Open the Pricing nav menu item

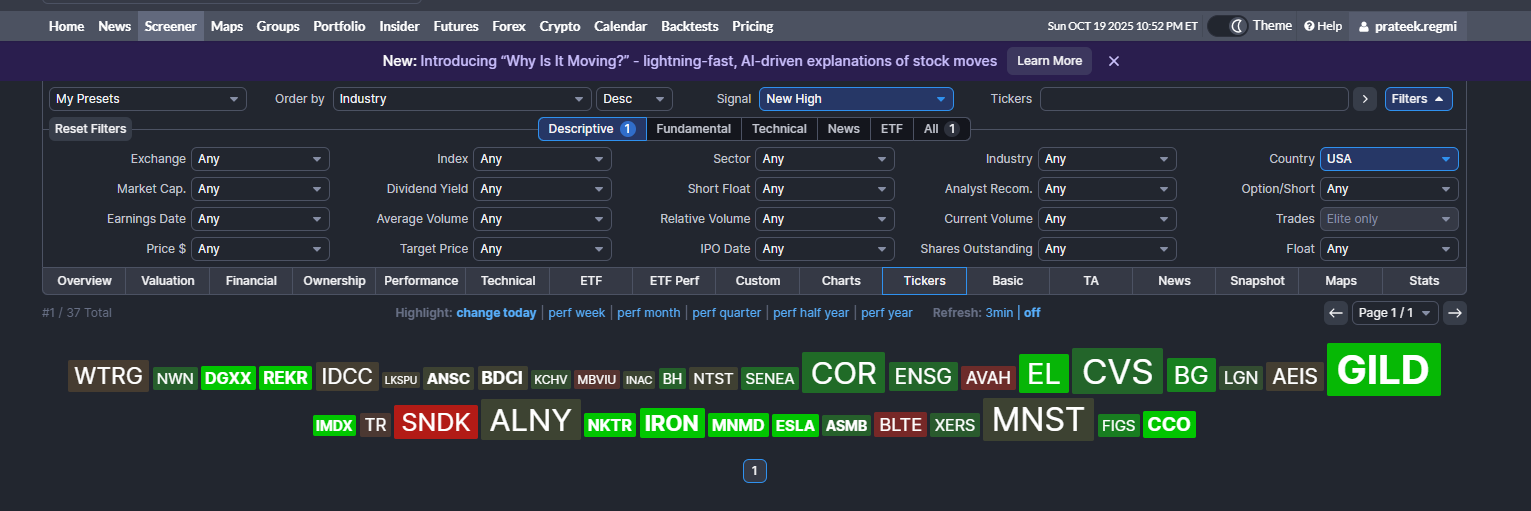click(x=752, y=26)
